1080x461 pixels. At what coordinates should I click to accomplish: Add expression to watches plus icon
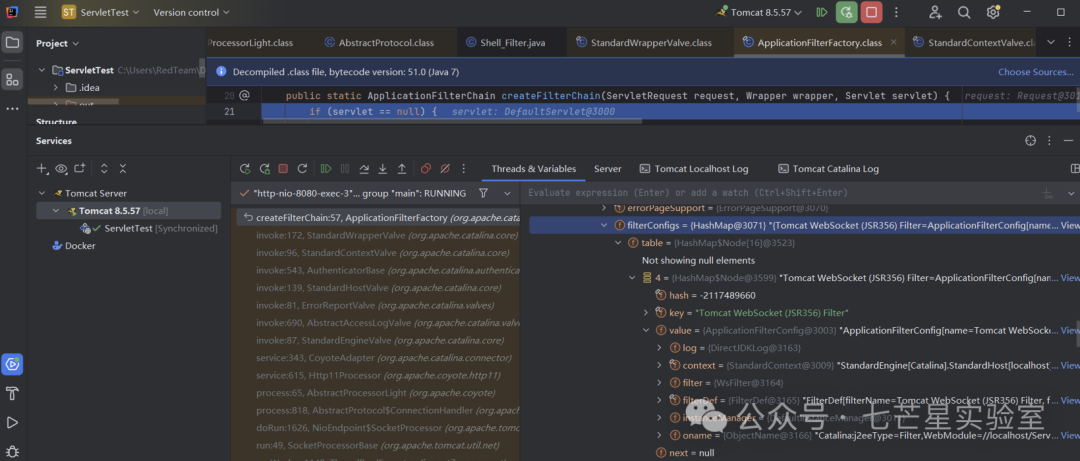(1047, 194)
